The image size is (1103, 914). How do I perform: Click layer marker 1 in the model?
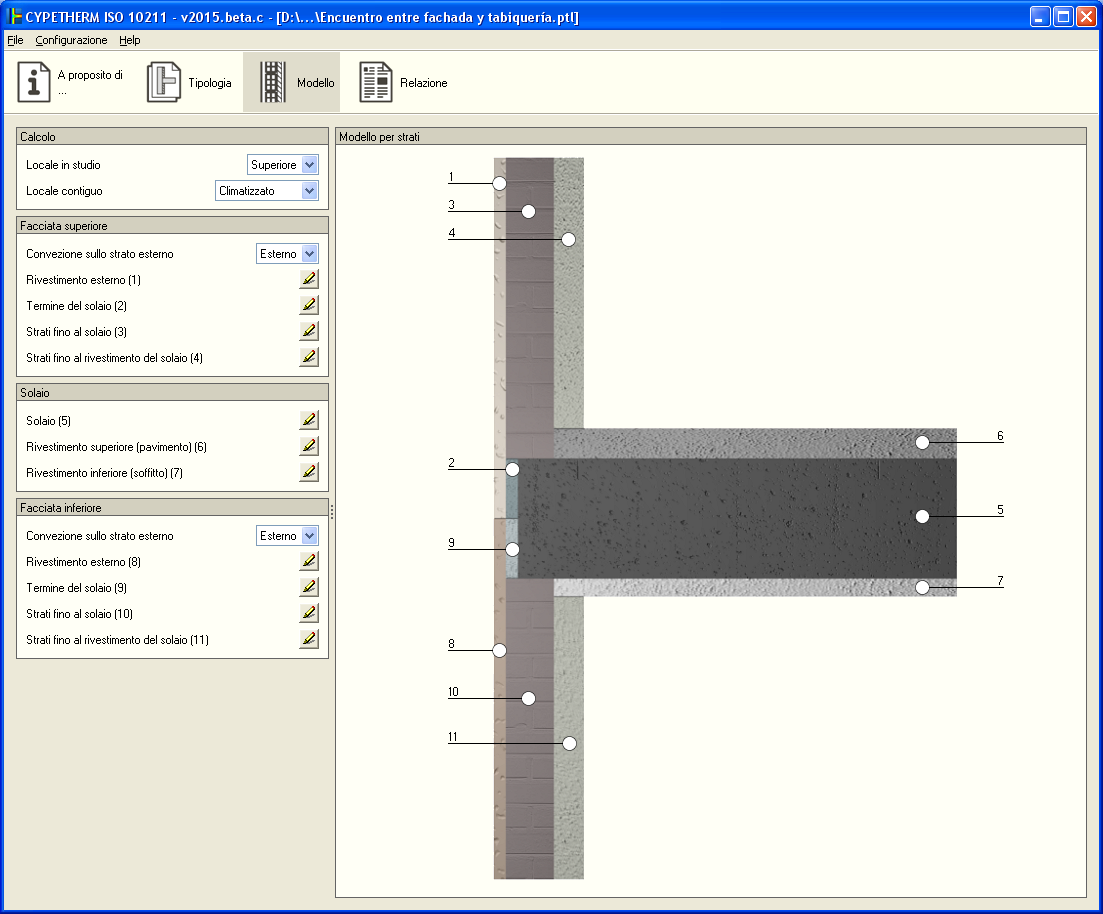click(x=499, y=184)
